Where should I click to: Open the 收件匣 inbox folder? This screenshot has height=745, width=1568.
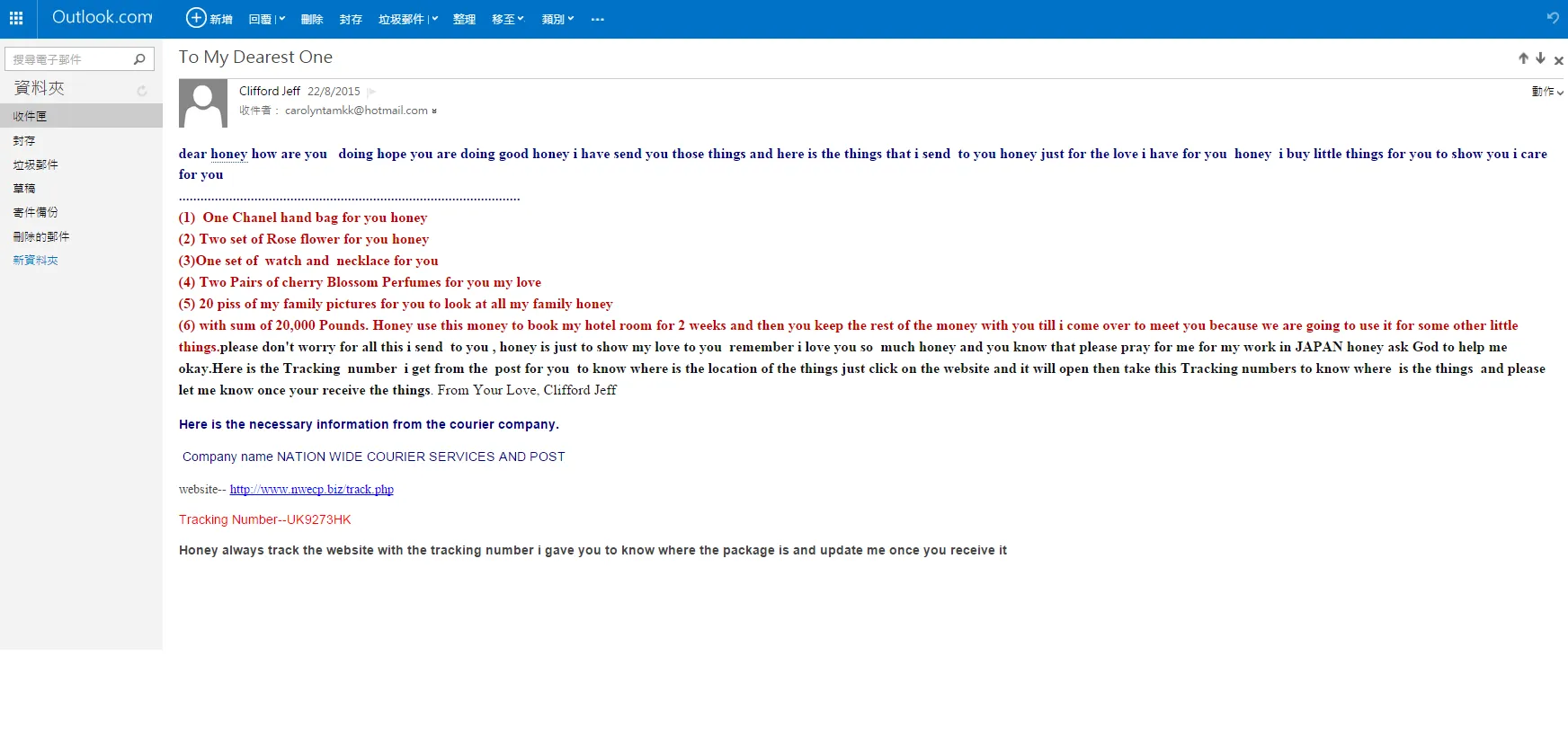(x=81, y=116)
